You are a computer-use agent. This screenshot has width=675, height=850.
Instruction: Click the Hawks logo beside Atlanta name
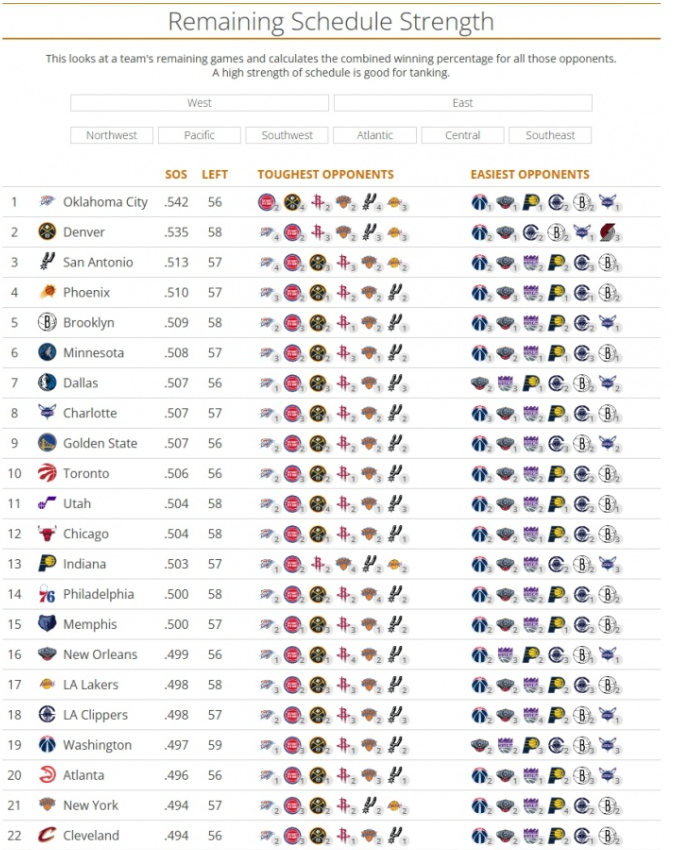pos(47,775)
